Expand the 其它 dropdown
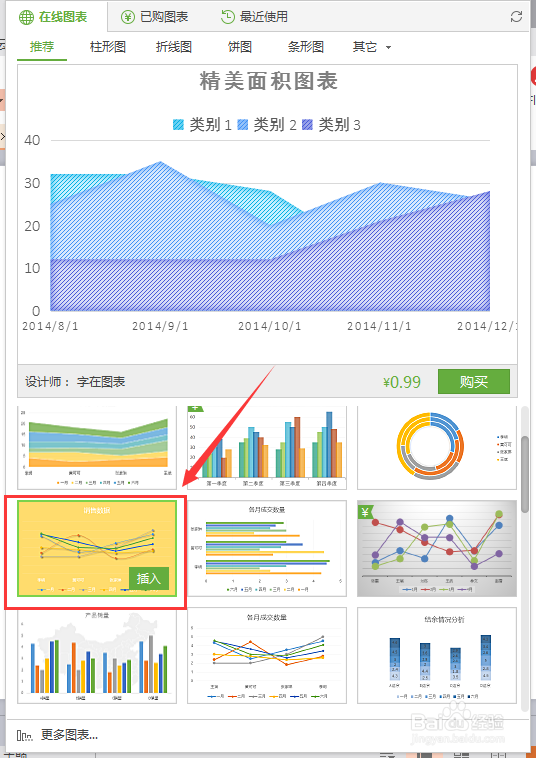The width and height of the screenshot is (536, 758). click(371, 47)
